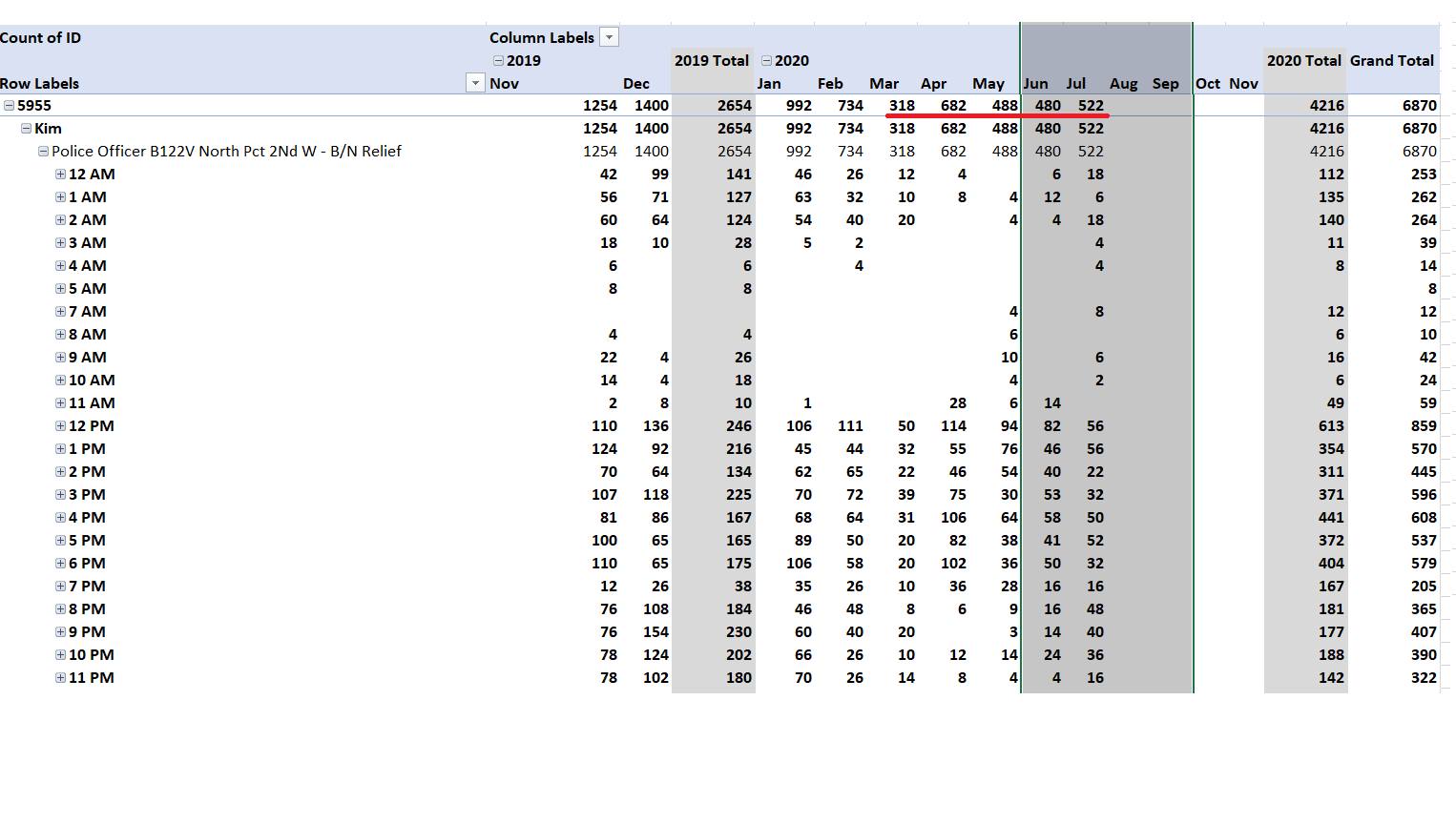Screen dimensions: 1456x824
Task: Collapse the 5955 row group
Action: (9, 106)
